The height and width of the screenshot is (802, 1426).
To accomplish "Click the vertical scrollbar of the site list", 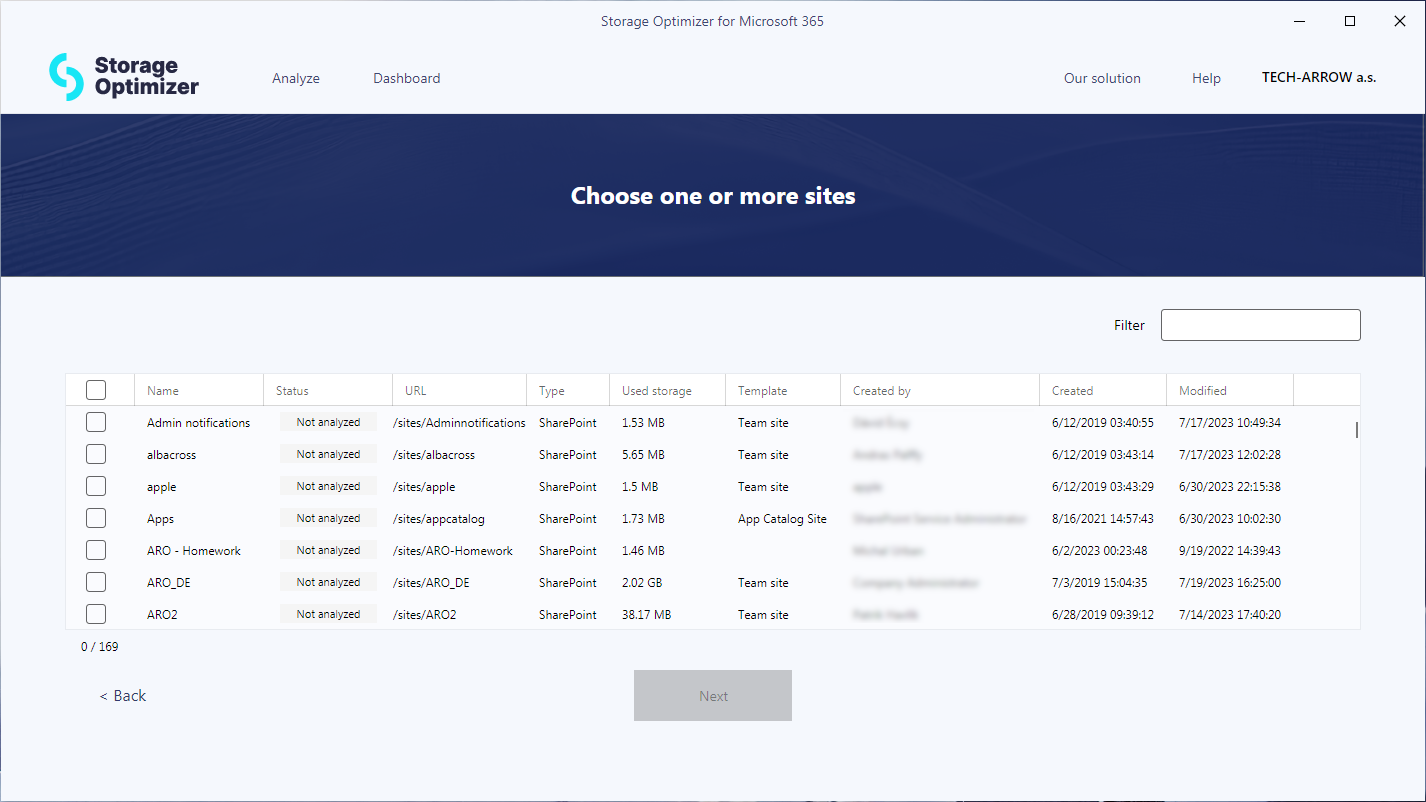I will (x=1356, y=430).
